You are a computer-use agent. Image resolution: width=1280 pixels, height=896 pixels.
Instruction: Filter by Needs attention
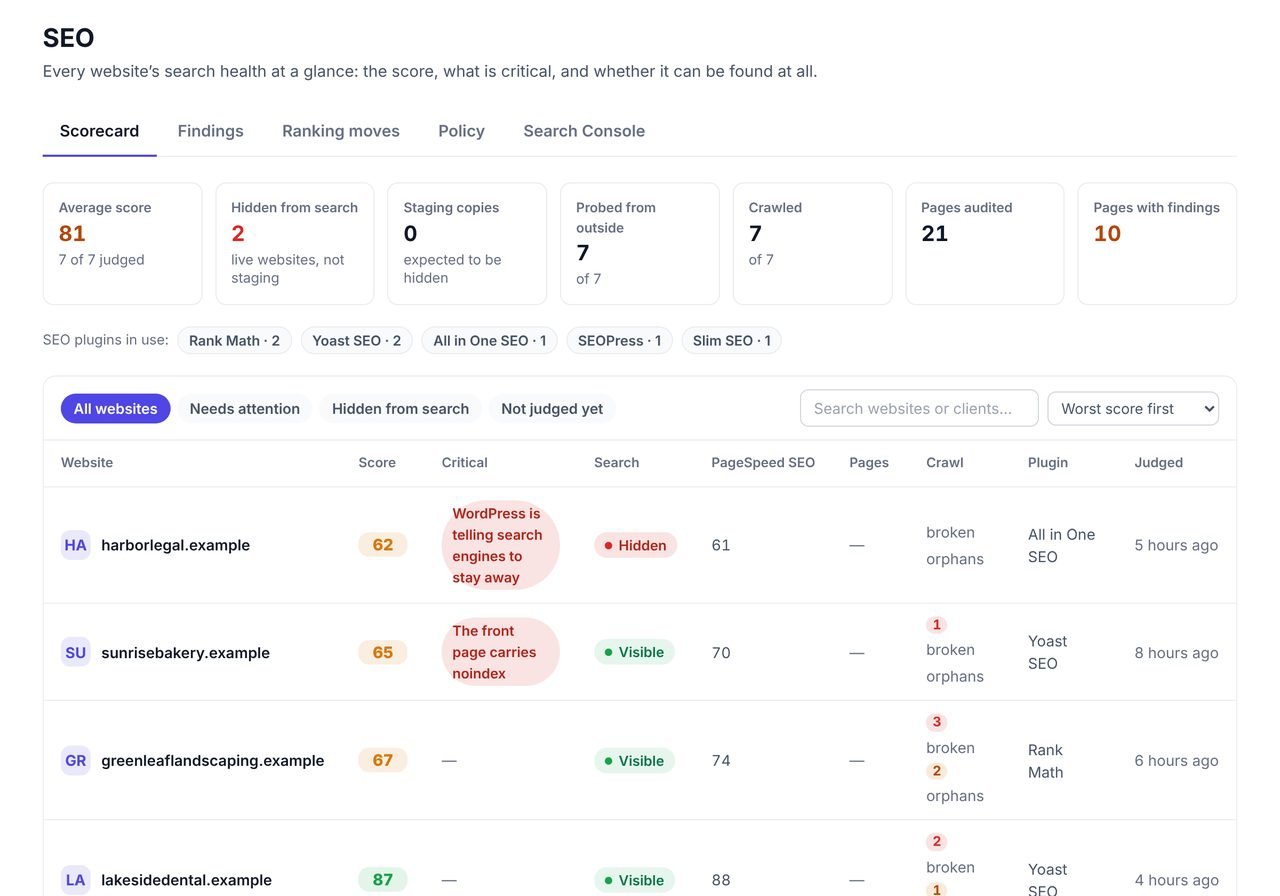point(245,408)
